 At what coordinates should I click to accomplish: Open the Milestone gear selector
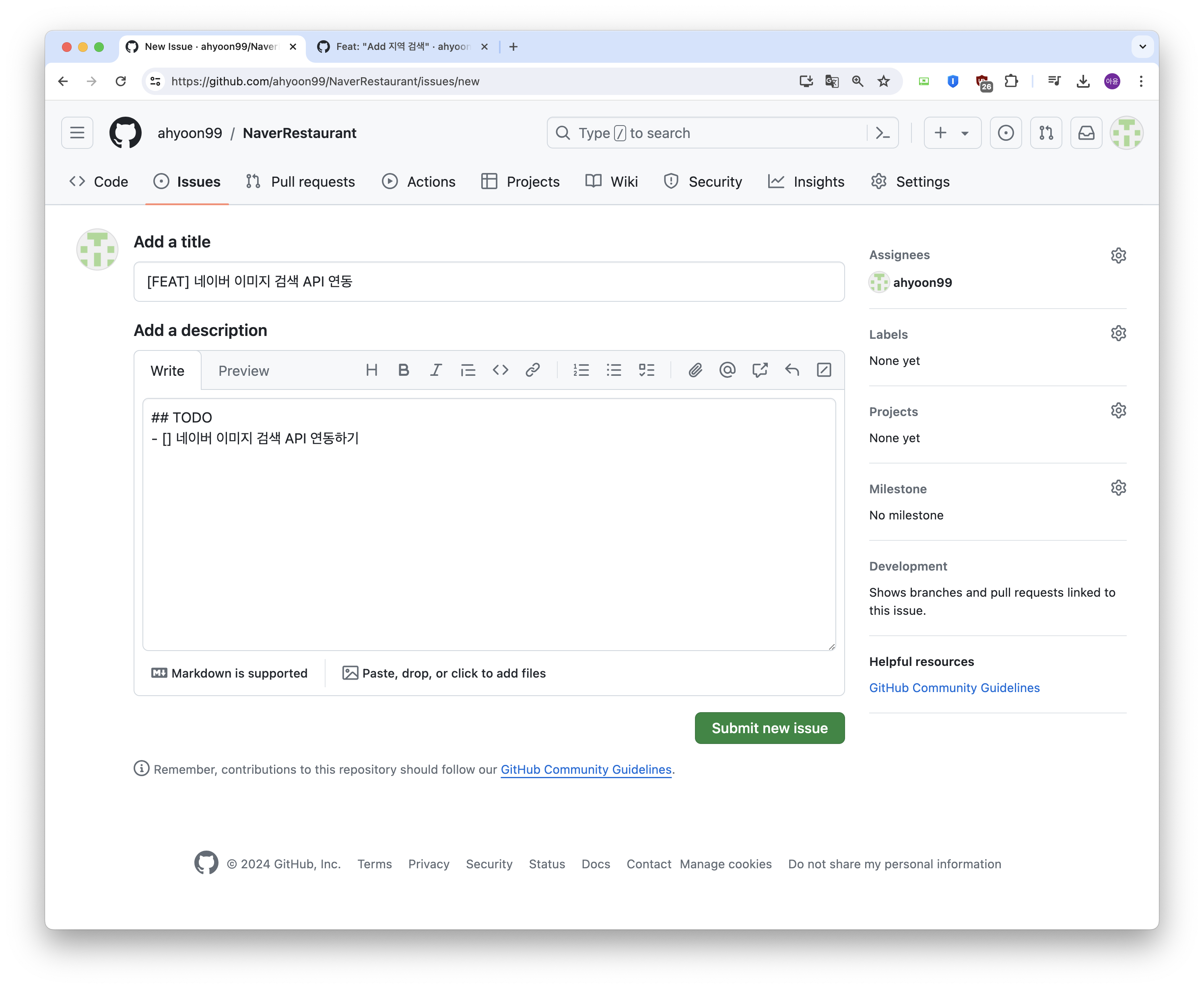pyautogui.click(x=1118, y=488)
